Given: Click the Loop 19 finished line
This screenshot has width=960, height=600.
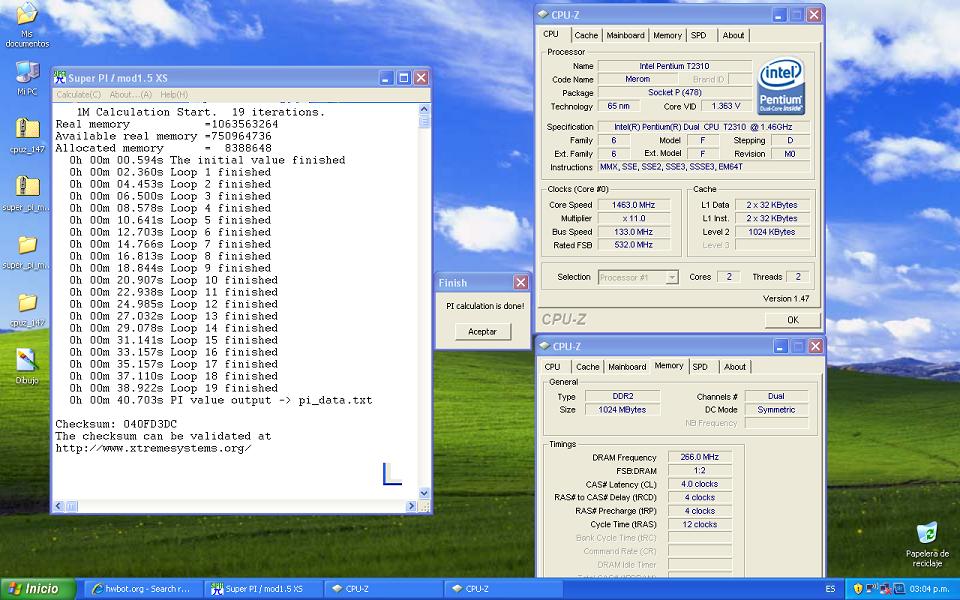Looking at the screenshot, I should click(173, 388).
